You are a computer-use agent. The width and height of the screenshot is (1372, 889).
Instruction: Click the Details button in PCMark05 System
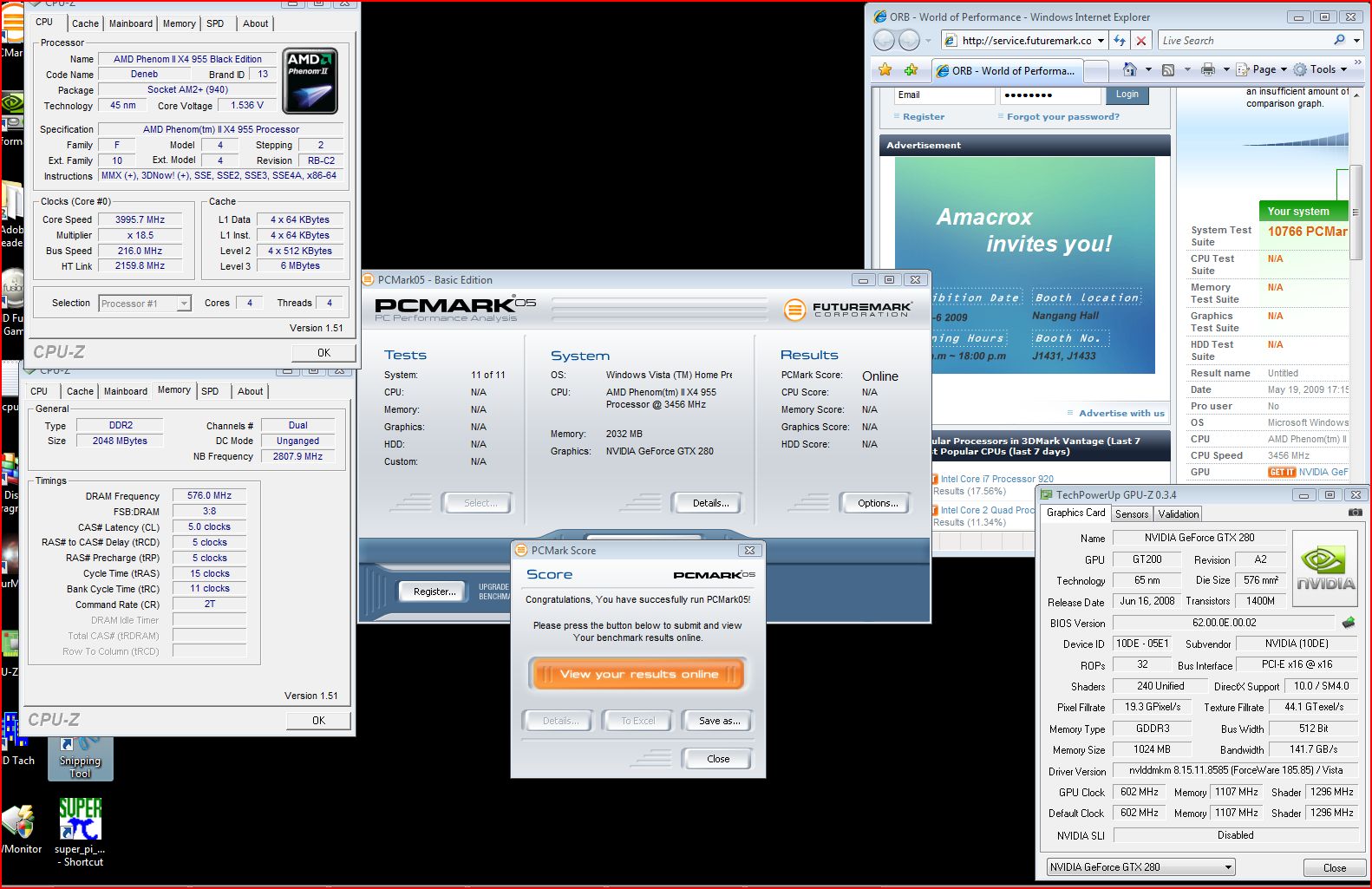pyautogui.click(x=709, y=503)
